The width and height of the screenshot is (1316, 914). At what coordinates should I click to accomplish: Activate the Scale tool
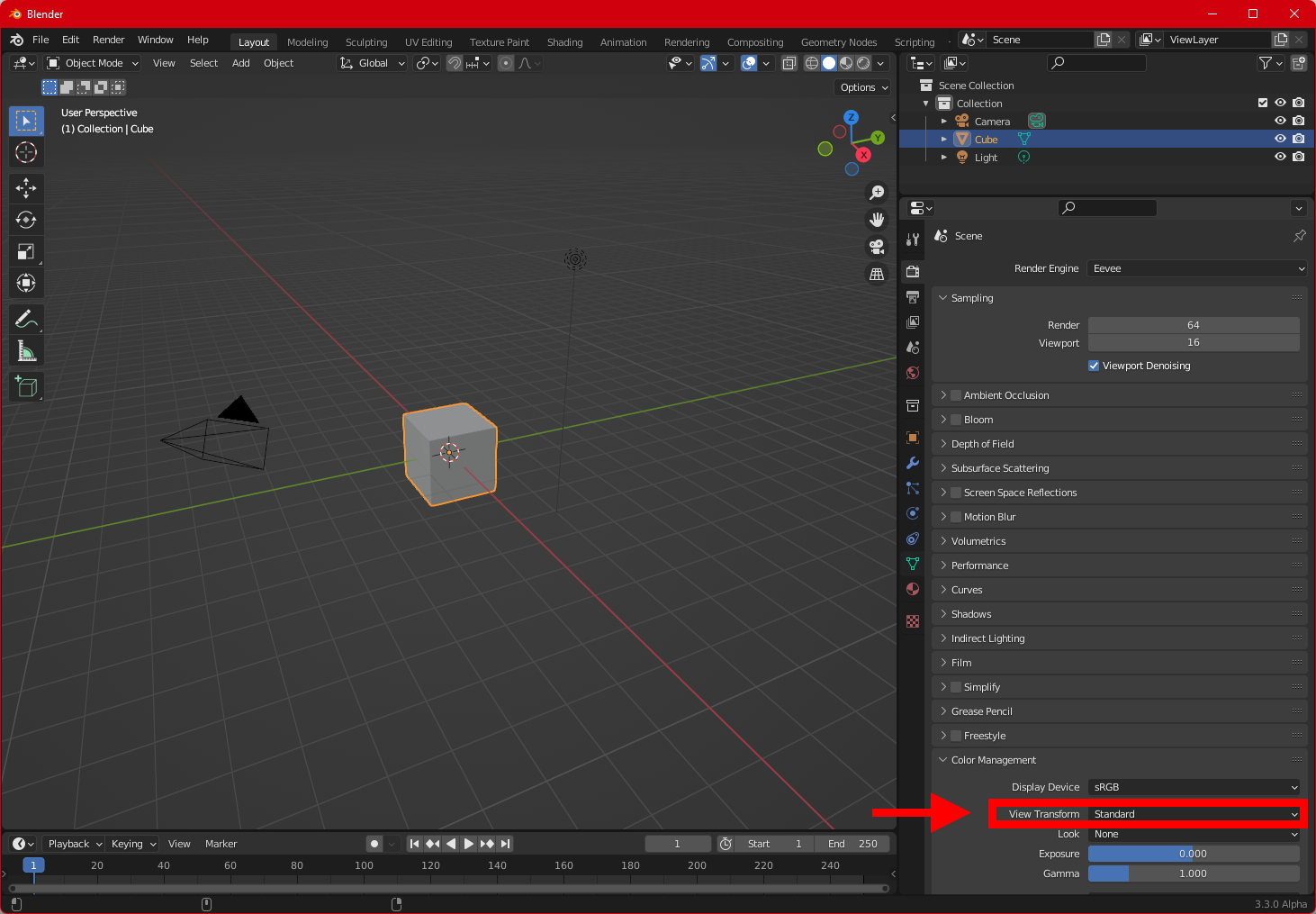[26, 251]
